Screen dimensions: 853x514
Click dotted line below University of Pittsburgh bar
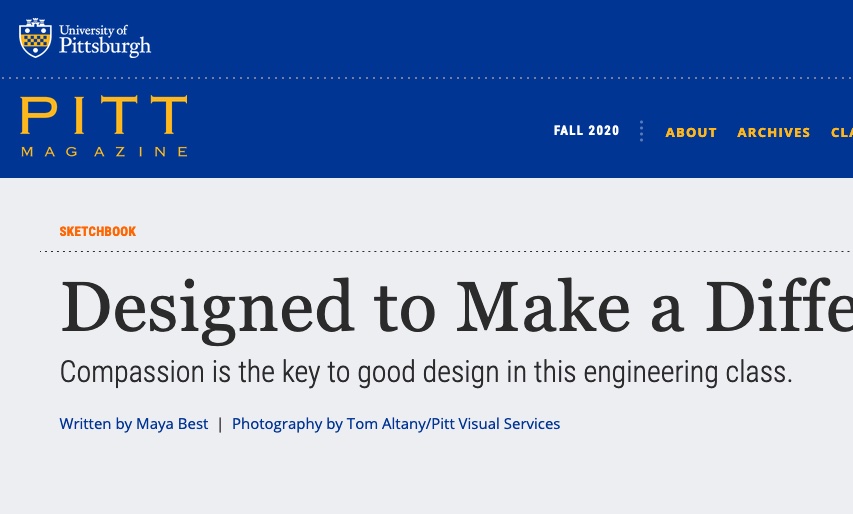point(426,78)
